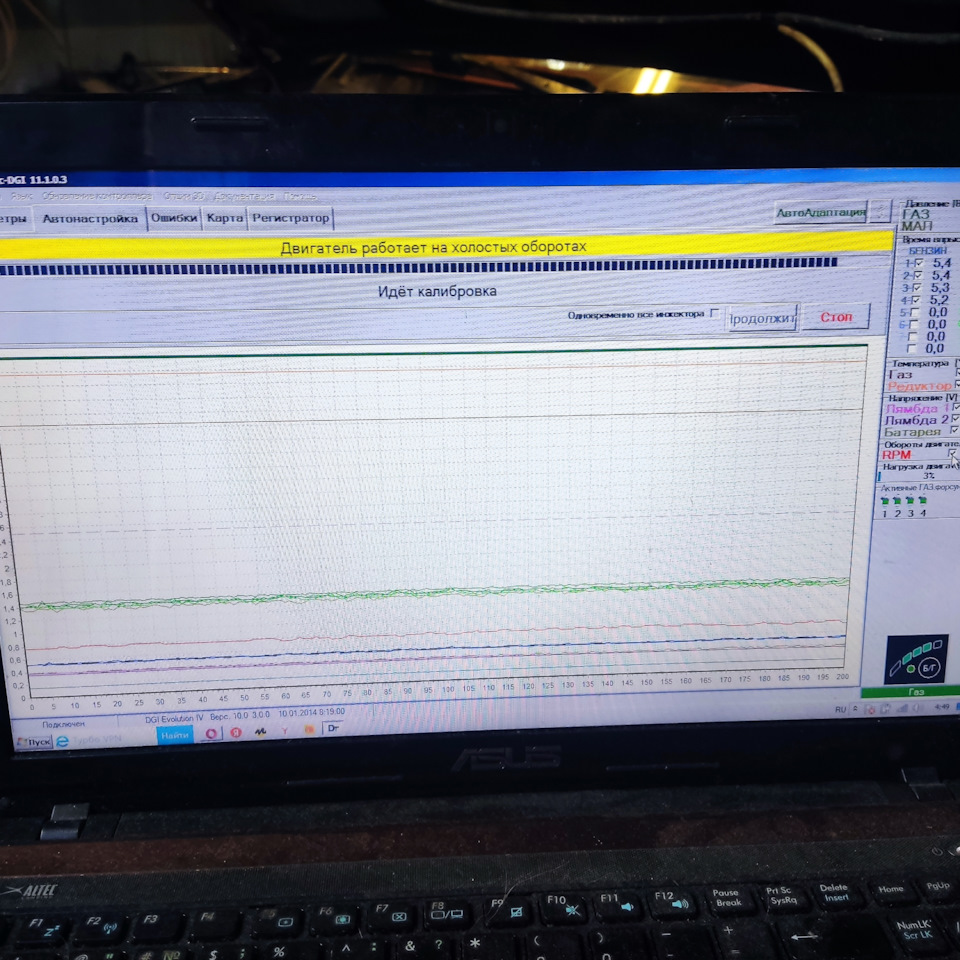Click active gas injector 2 icon

point(897,501)
